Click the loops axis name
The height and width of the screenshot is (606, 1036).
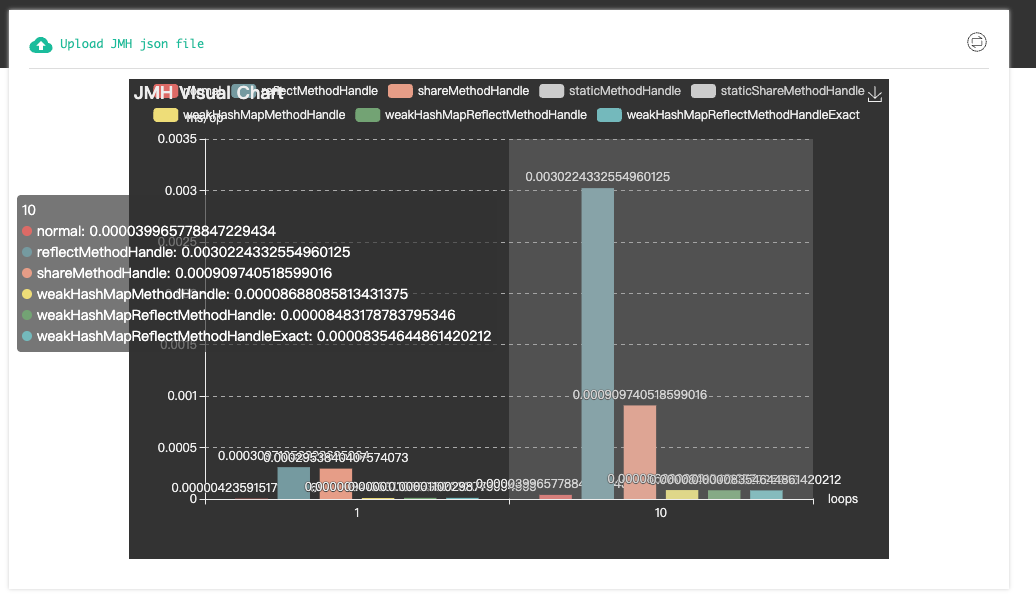tap(842, 499)
